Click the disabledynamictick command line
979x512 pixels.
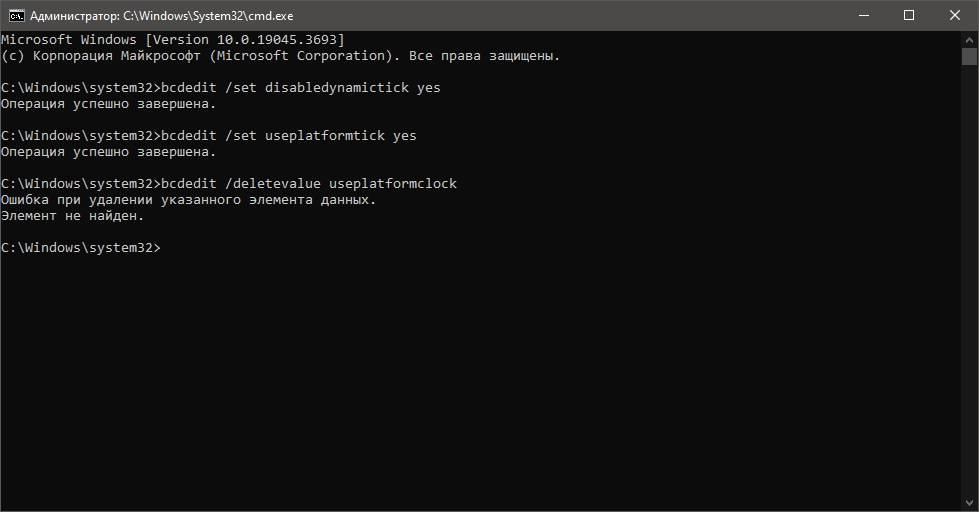pyautogui.click(x=220, y=87)
